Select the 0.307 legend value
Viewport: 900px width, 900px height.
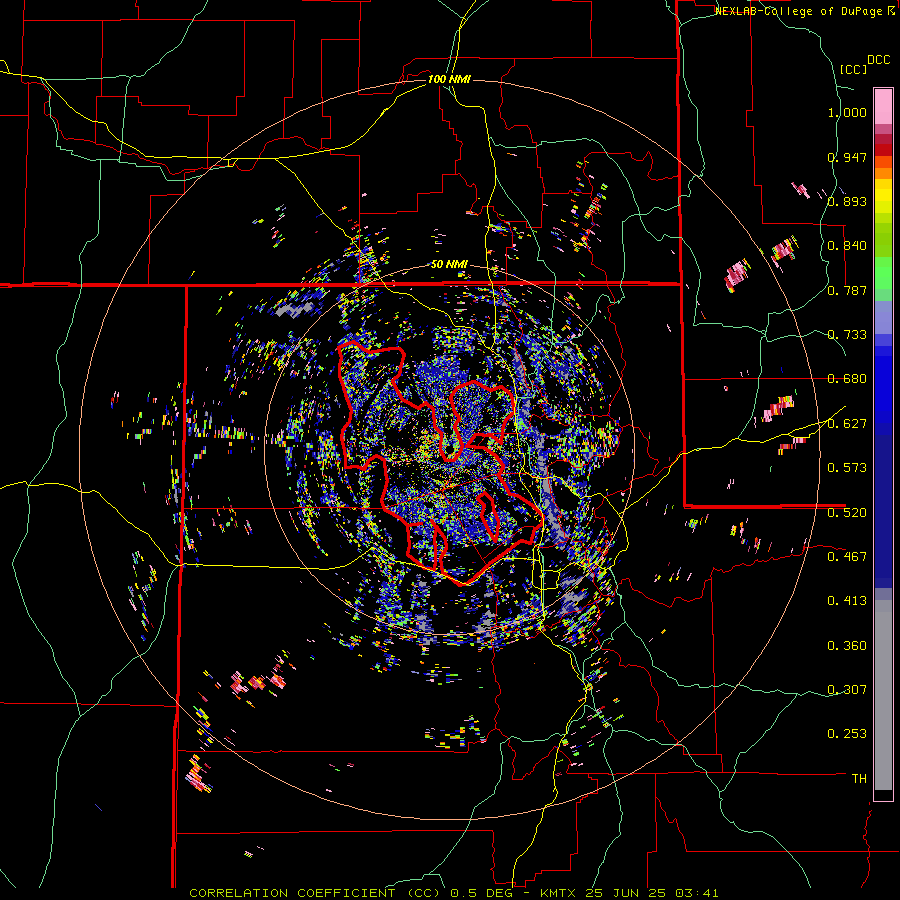847,690
